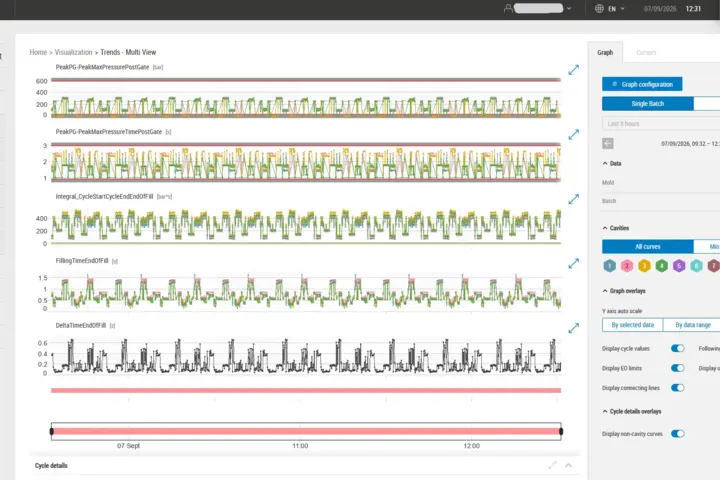This screenshot has width=720, height=480.
Task: Click the Trends - Multi View breadcrumb text
Action: pyautogui.click(x=128, y=52)
